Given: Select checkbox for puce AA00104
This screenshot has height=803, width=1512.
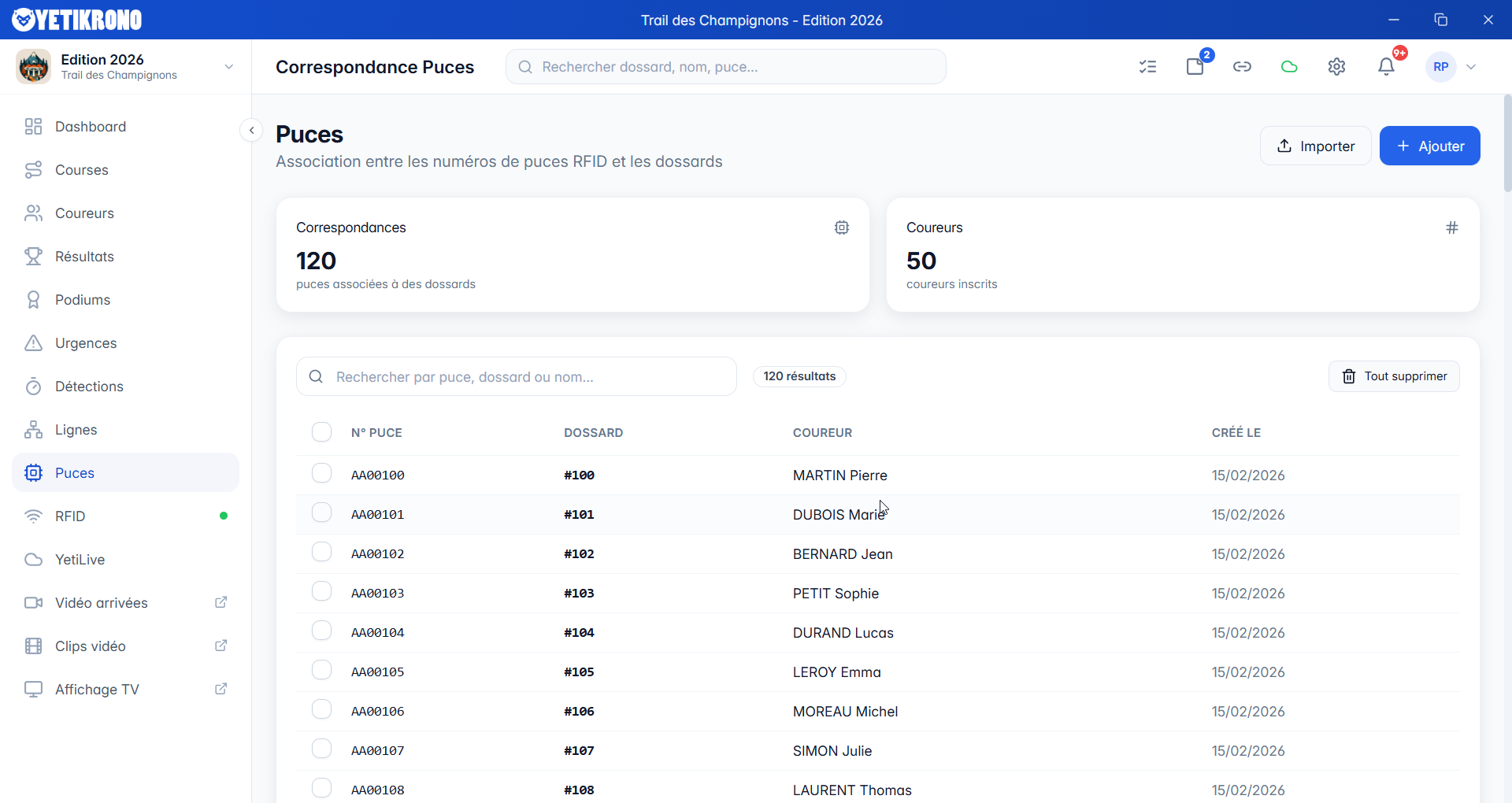Looking at the screenshot, I should (x=321, y=631).
